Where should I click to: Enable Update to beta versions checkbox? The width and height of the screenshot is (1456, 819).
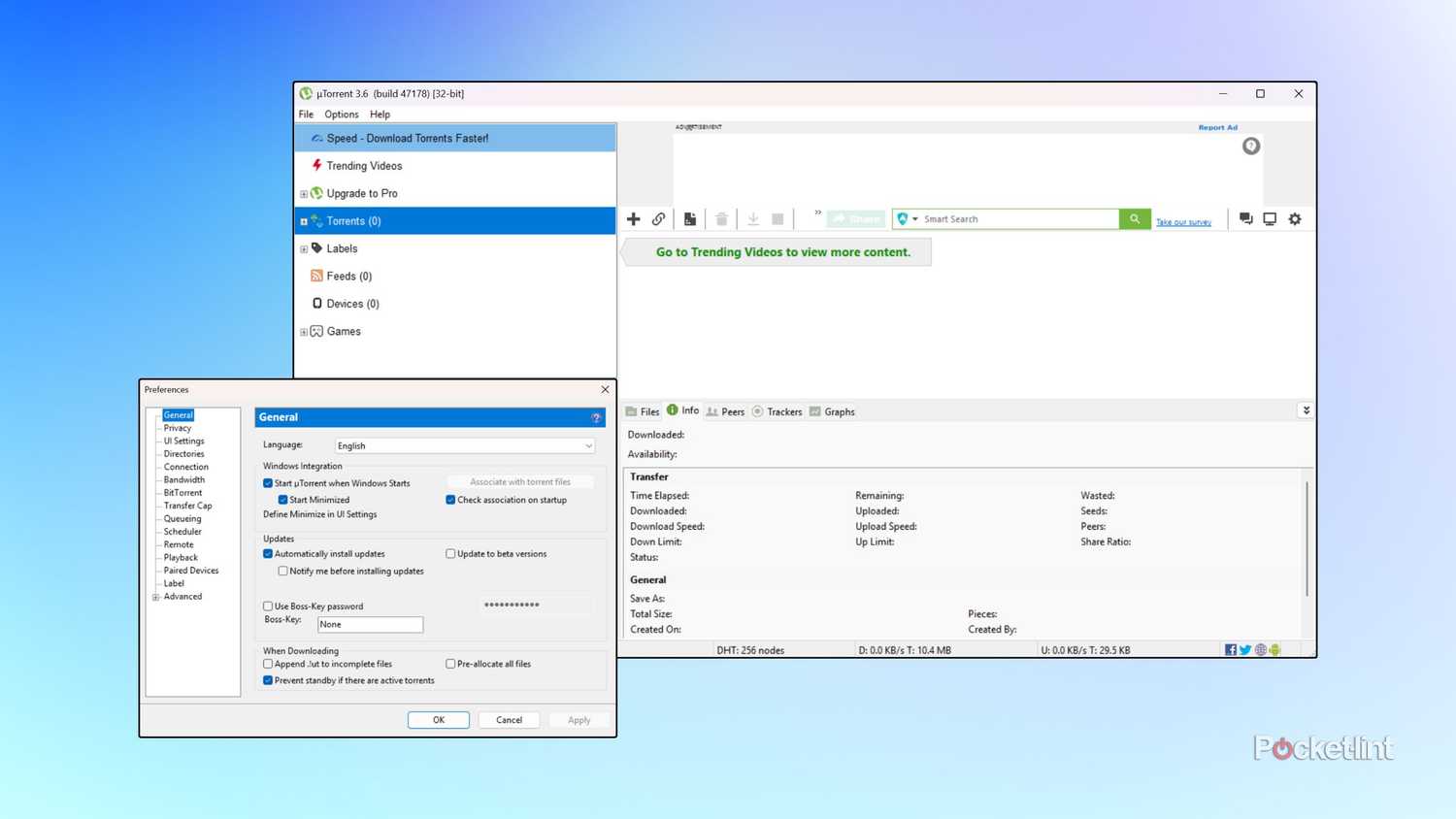pos(450,554)
